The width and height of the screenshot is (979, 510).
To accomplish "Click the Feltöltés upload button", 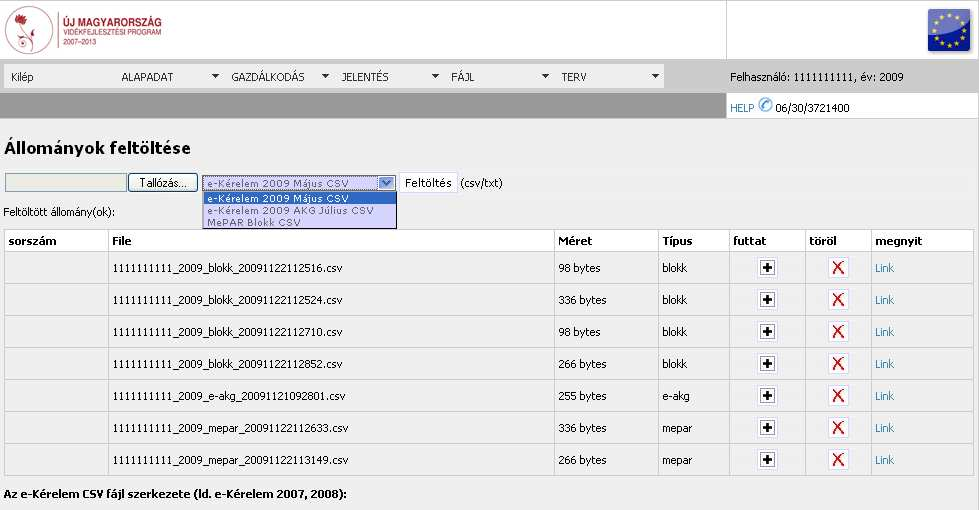I will (x=428, y=183).
